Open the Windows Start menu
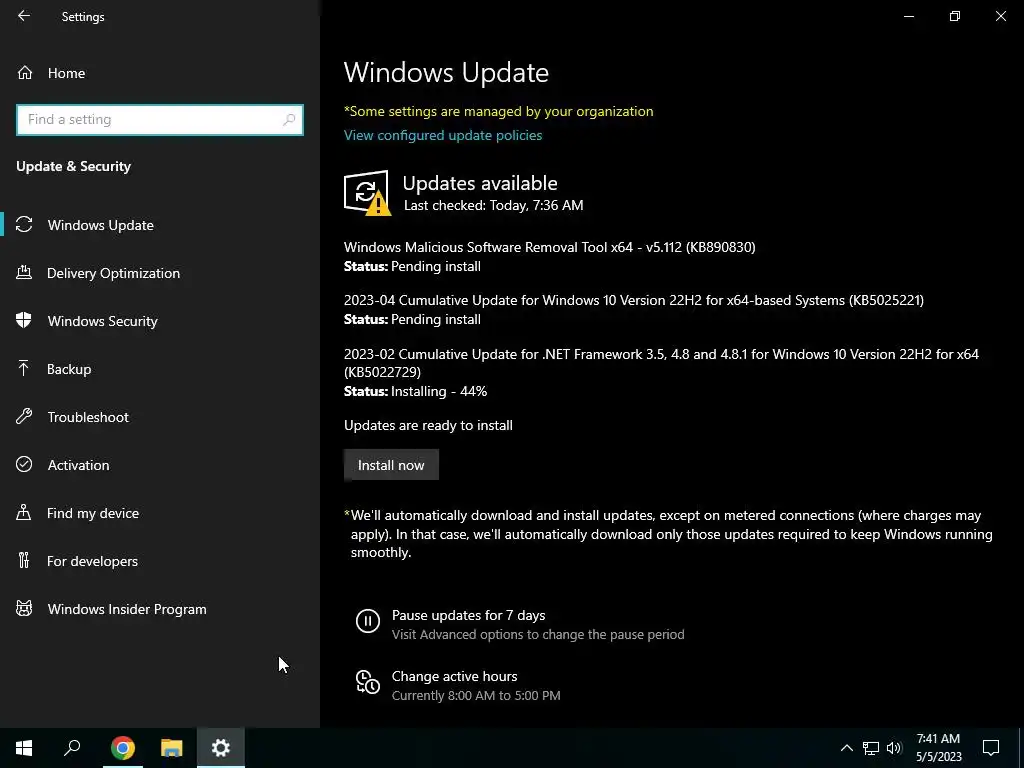The height and width of the screenshot is (768, 1024). pos(24,748)
